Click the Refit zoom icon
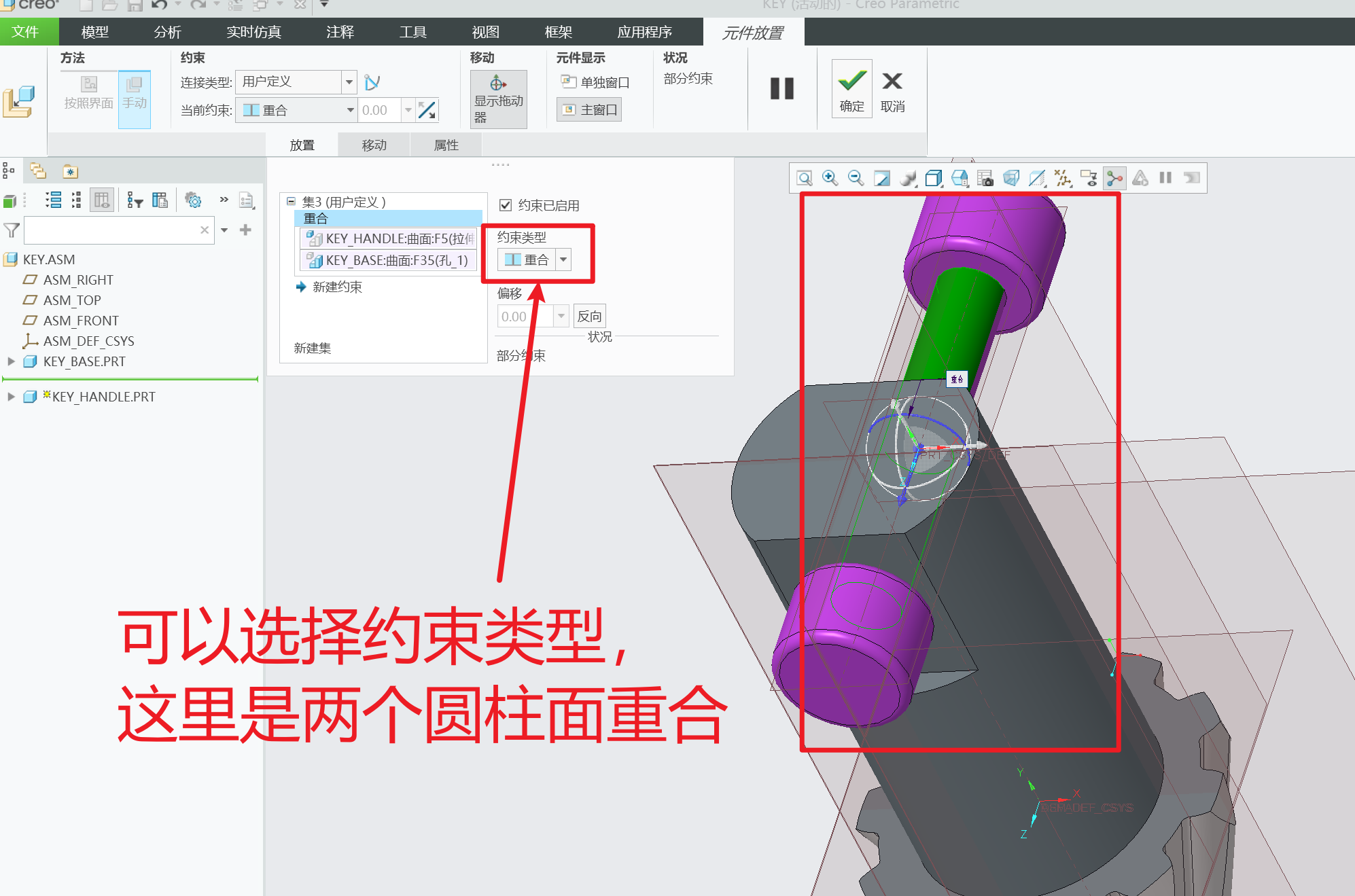1355x896 pixels. [x=805, y=178]
